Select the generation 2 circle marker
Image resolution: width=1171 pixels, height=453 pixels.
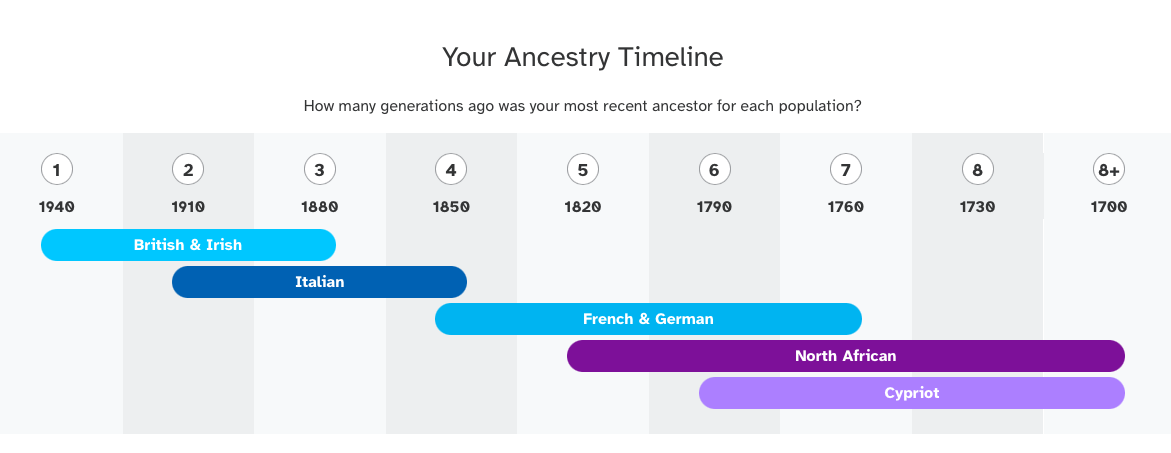point(188,170)
